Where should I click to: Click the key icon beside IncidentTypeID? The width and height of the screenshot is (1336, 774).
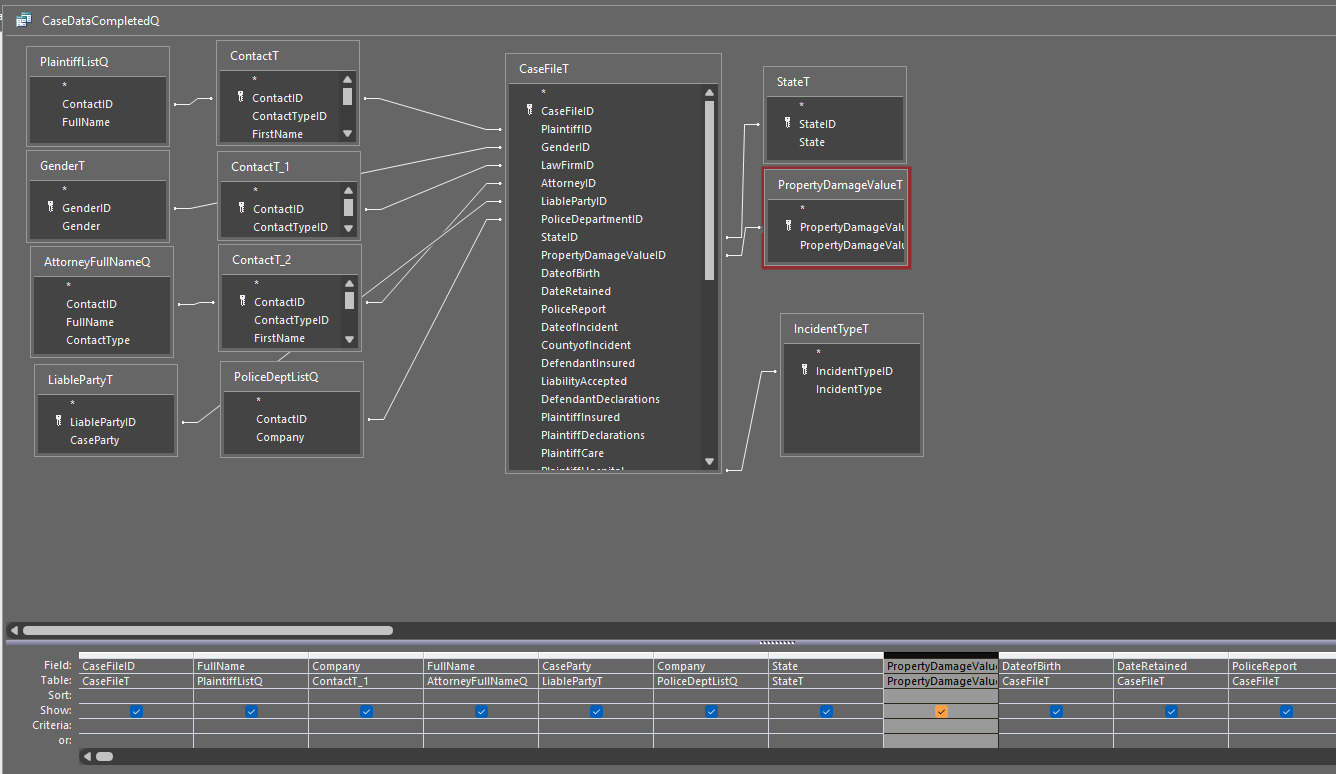805,371
